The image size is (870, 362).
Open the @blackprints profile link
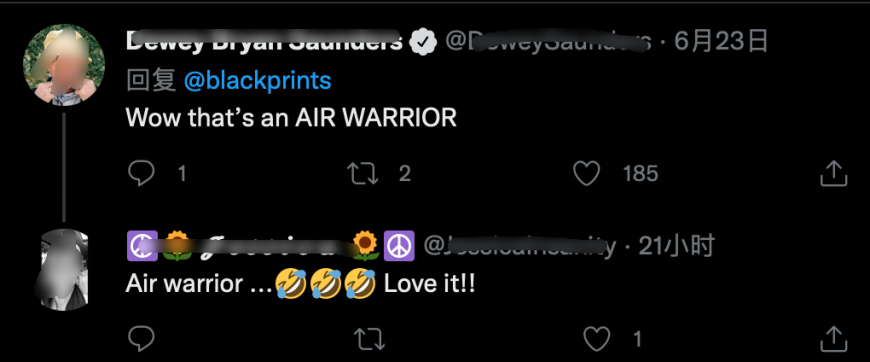coord(257,81)
